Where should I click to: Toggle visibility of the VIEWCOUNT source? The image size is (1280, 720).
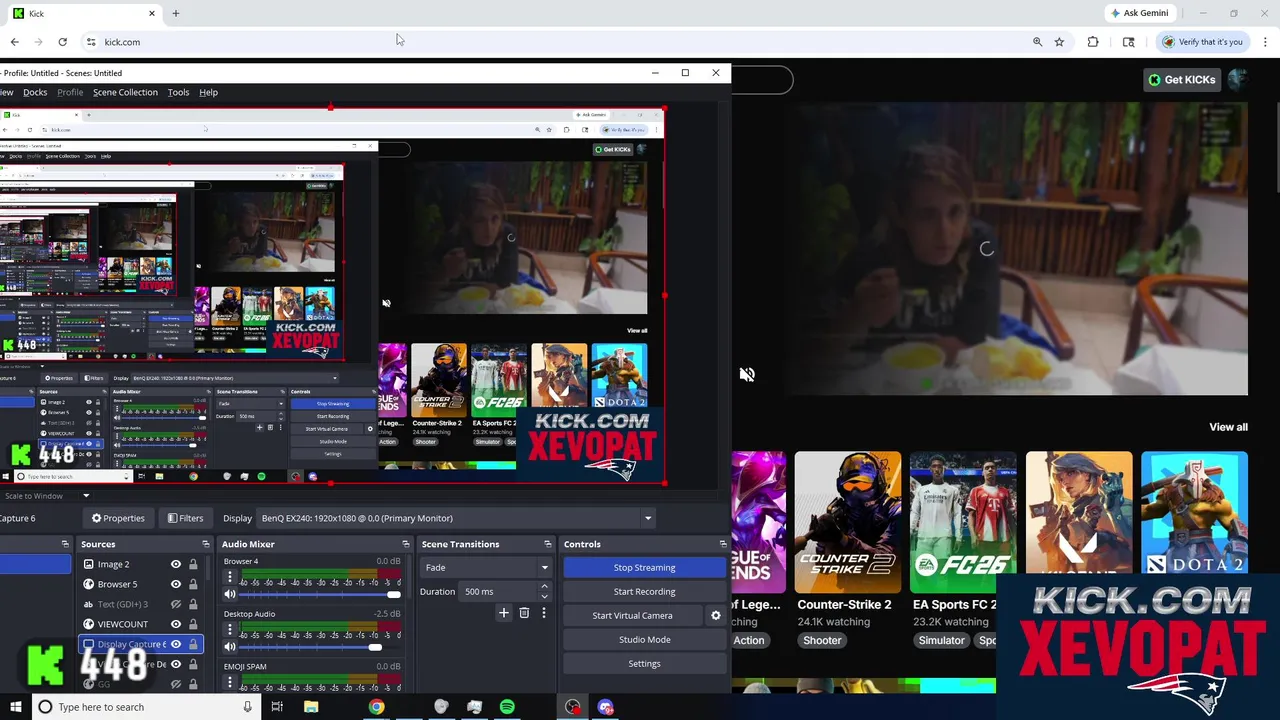(176, 624)
